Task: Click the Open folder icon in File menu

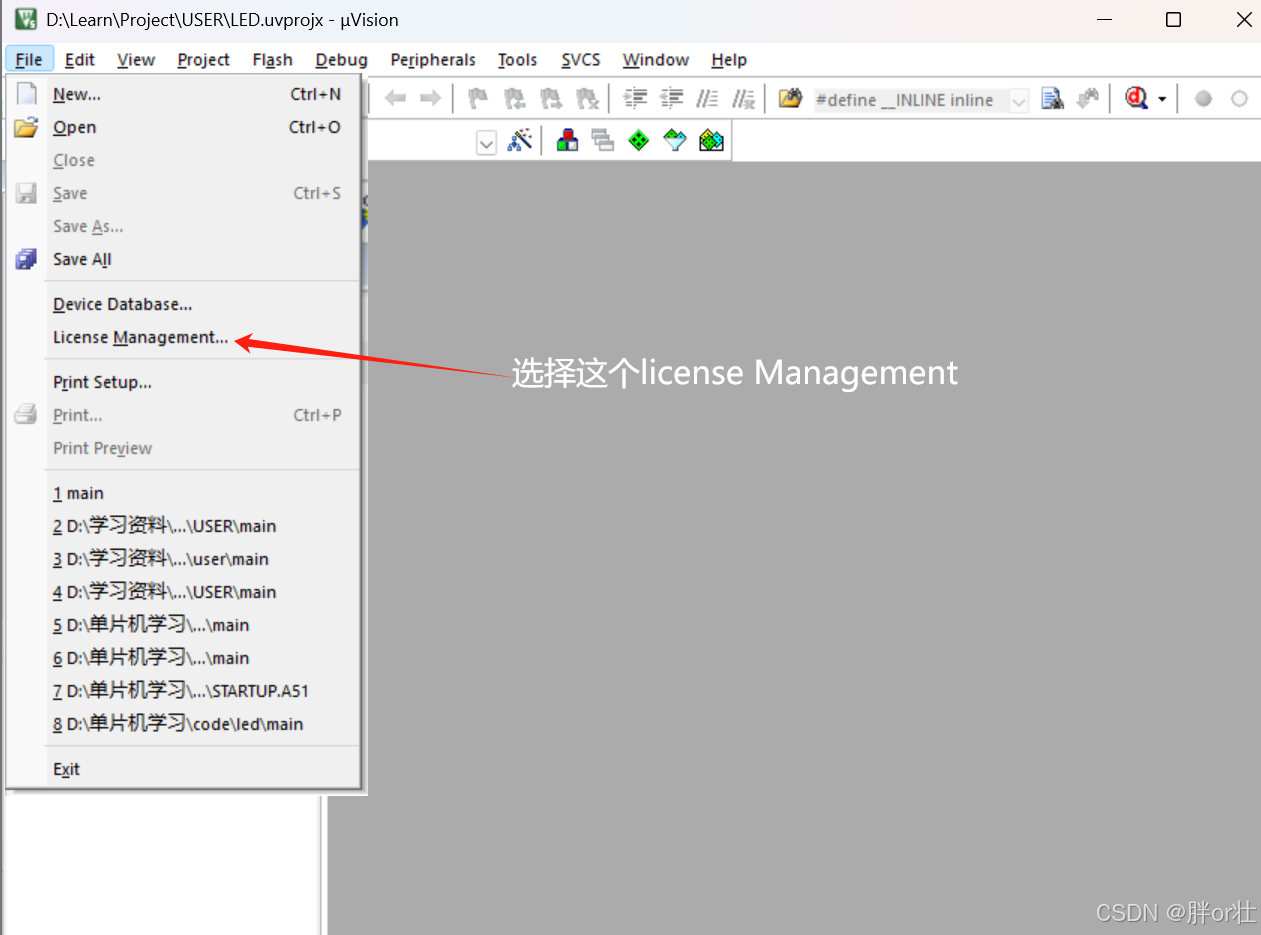Action: pos(26,128)
